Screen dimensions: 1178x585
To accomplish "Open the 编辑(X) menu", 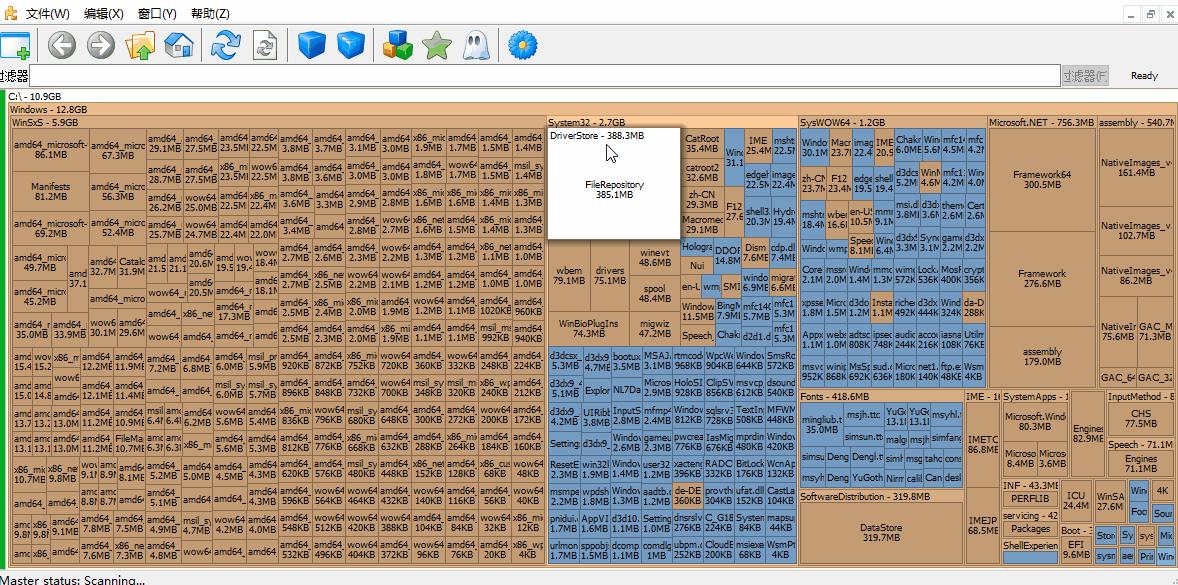I will [x=104, y=14].
